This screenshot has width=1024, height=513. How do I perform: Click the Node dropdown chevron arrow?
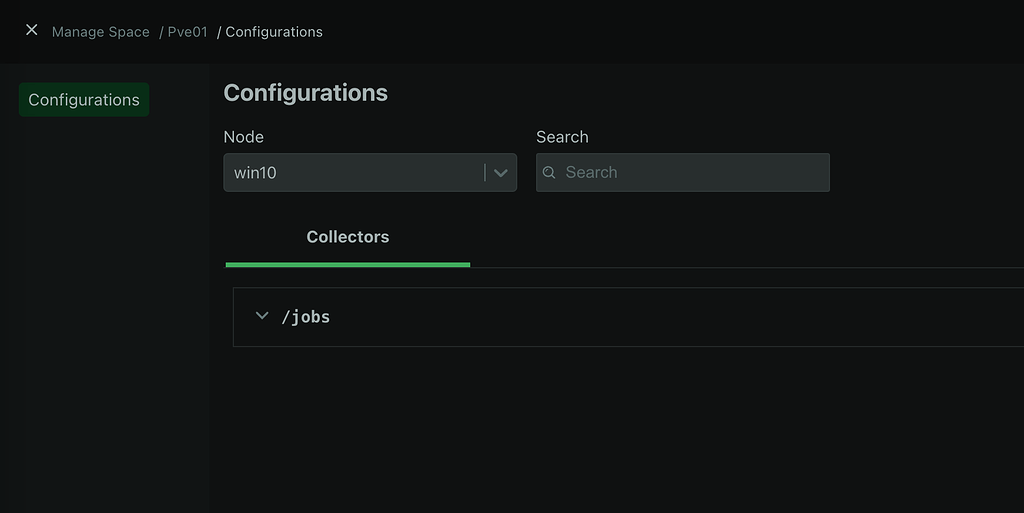(501, 173)
